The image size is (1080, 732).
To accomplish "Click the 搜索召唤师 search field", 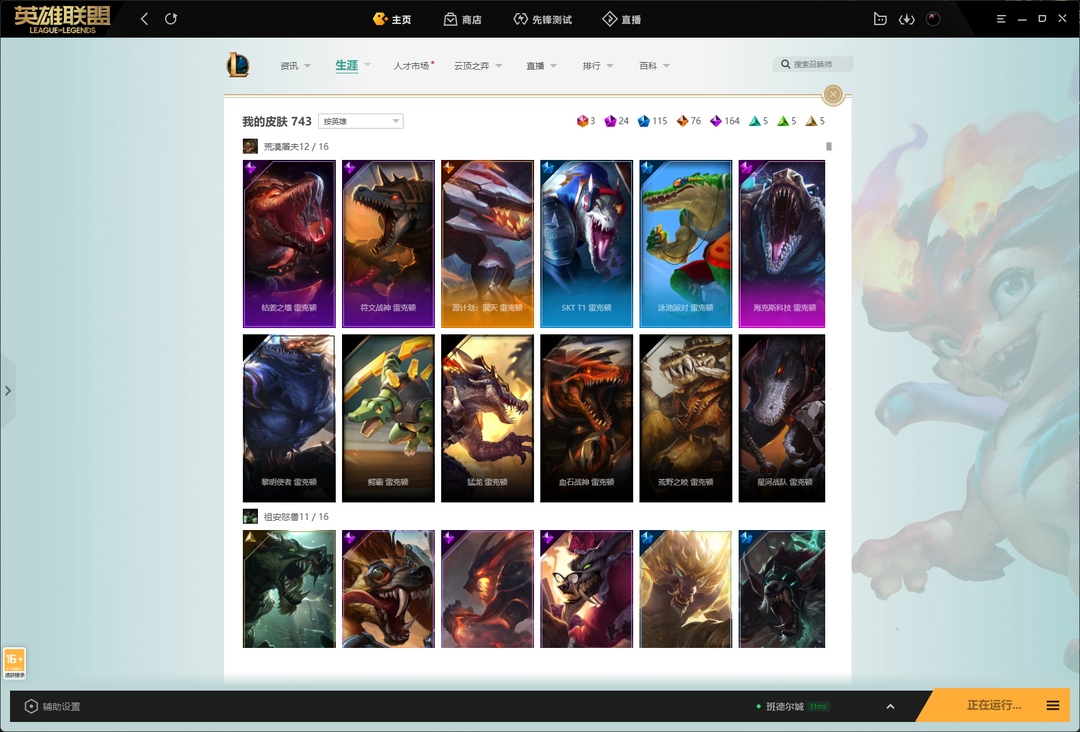I will coord(813,64).
